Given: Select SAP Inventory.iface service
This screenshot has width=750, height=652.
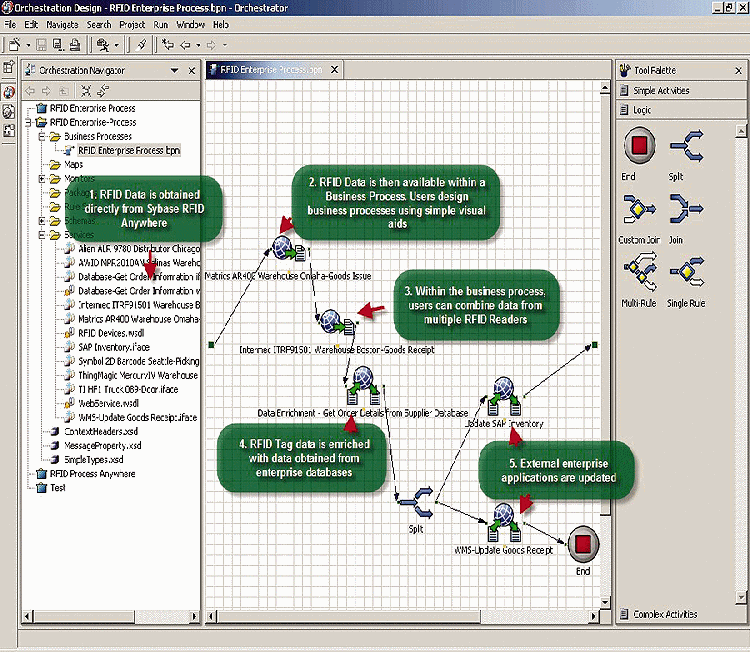Looking at the screenshot, I should (x=114, y=347).
